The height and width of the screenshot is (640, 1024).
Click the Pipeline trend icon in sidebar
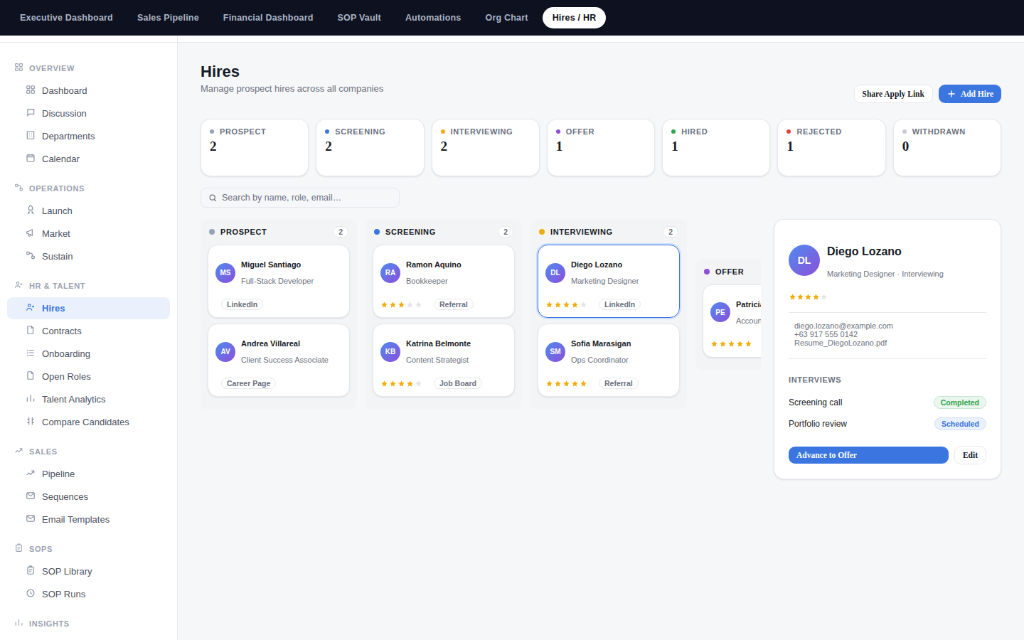coord(31,473)
